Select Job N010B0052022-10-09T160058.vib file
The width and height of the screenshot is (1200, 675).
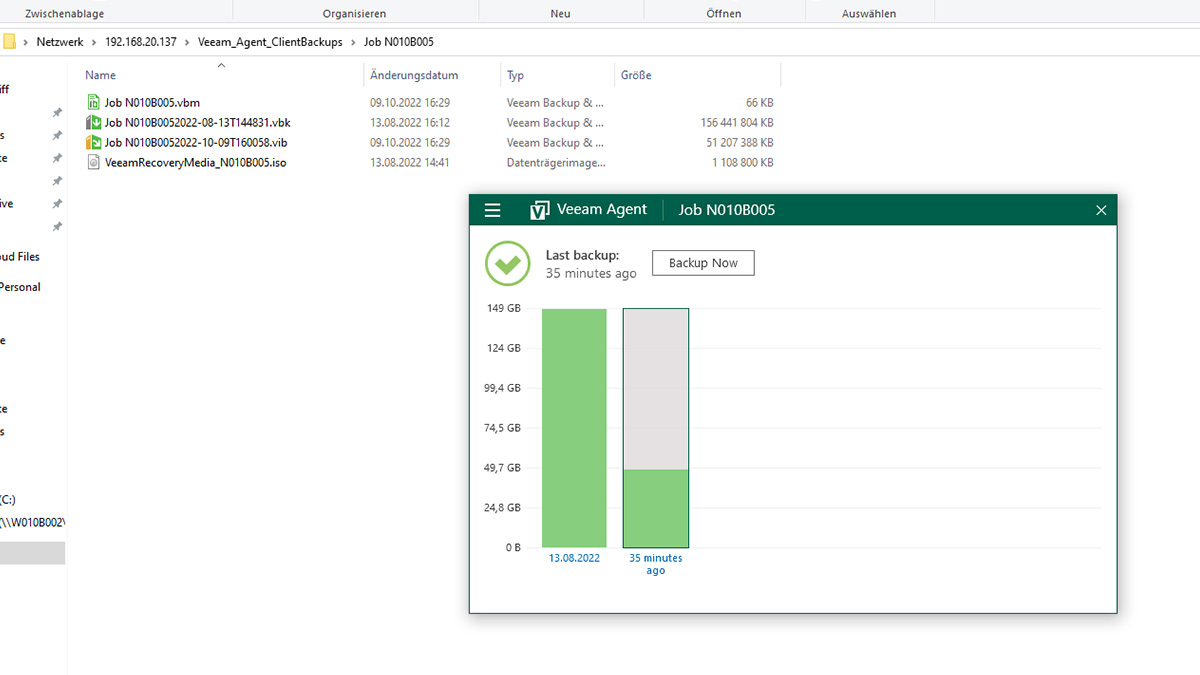pyautogui.click(x=196, y=143)
